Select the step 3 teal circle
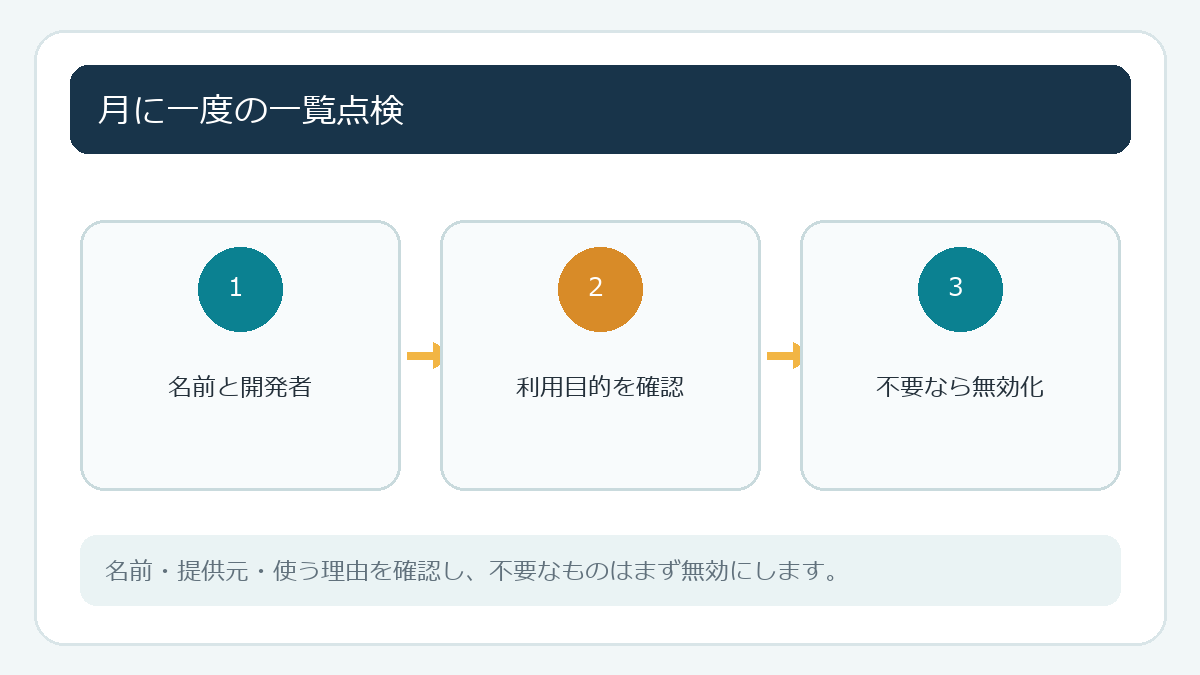This screenshot has height=675, width=1200. 960,289
